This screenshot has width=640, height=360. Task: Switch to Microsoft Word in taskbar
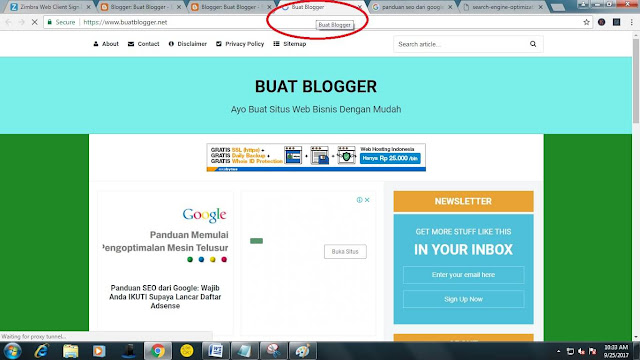[x=216, y=351]
